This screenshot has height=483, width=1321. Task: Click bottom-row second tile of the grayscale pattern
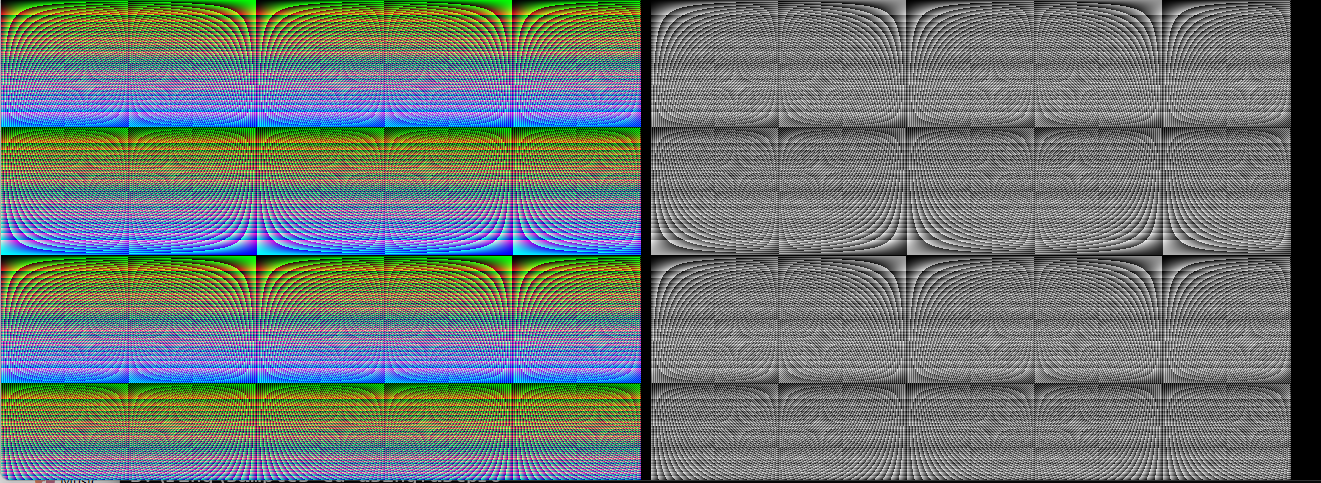click(843, 431)
